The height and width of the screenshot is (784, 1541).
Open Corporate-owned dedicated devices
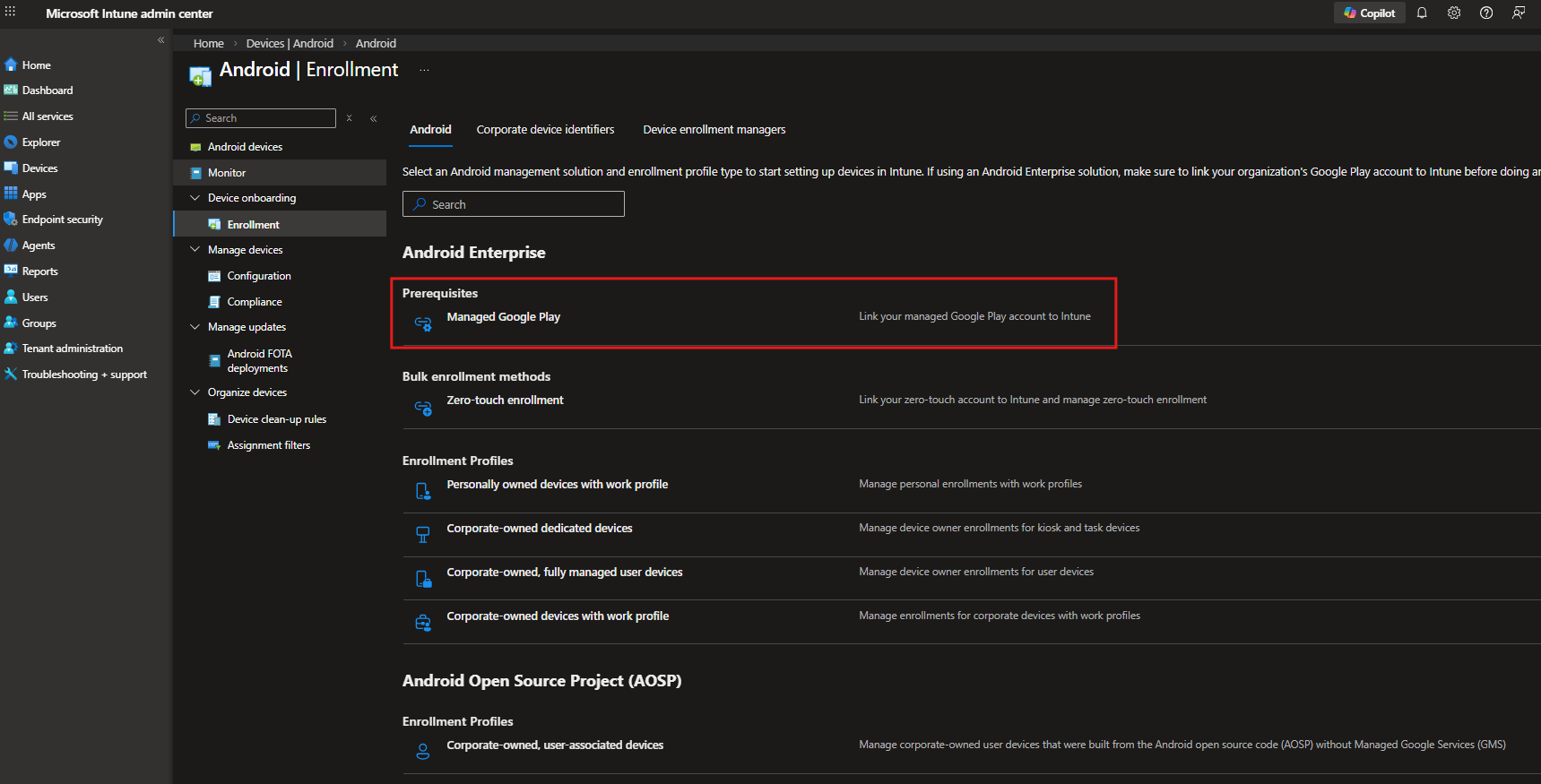click(x=539, y=529)
